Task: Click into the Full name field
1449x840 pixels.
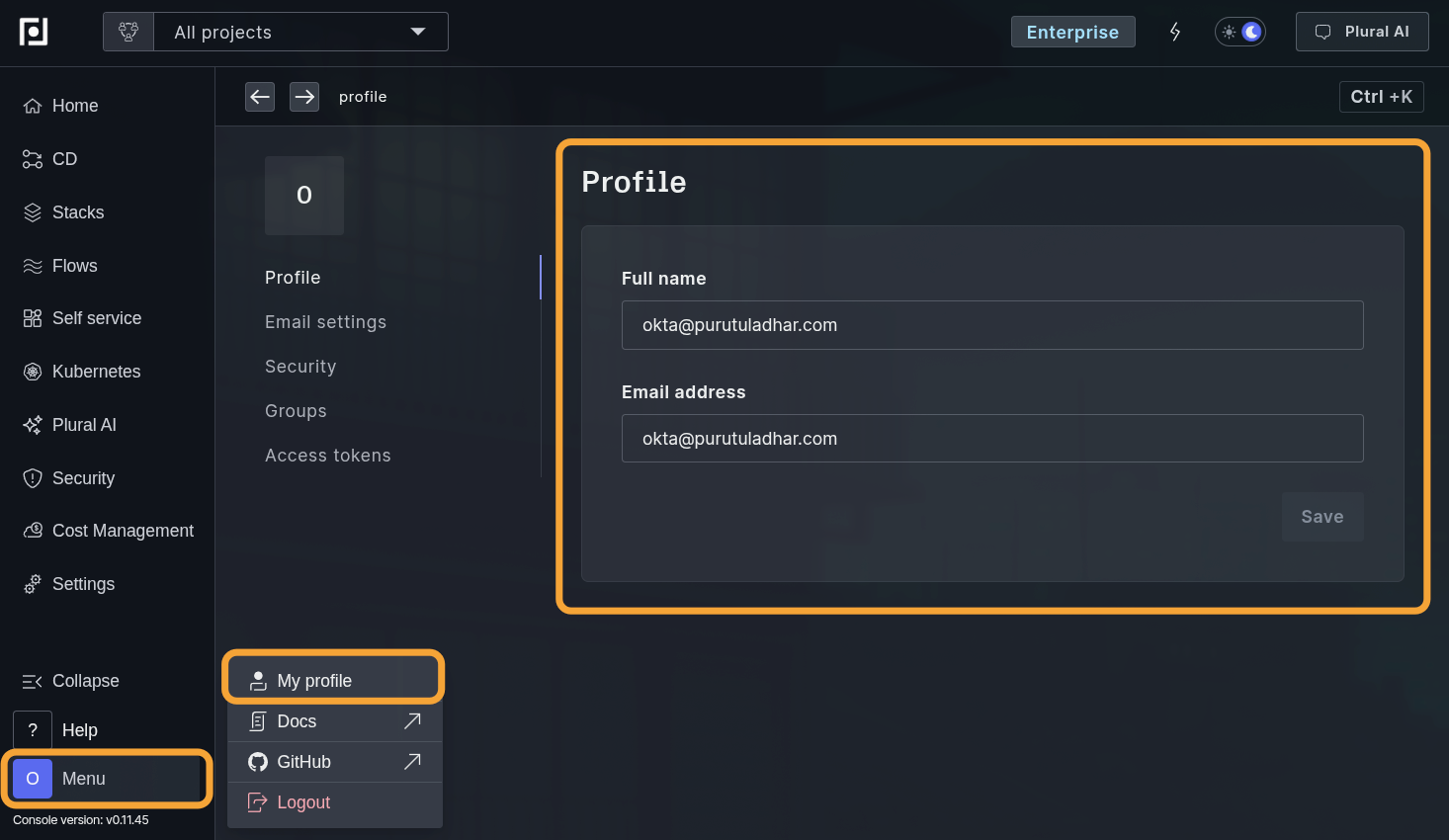Action: [x=991, y=325]
